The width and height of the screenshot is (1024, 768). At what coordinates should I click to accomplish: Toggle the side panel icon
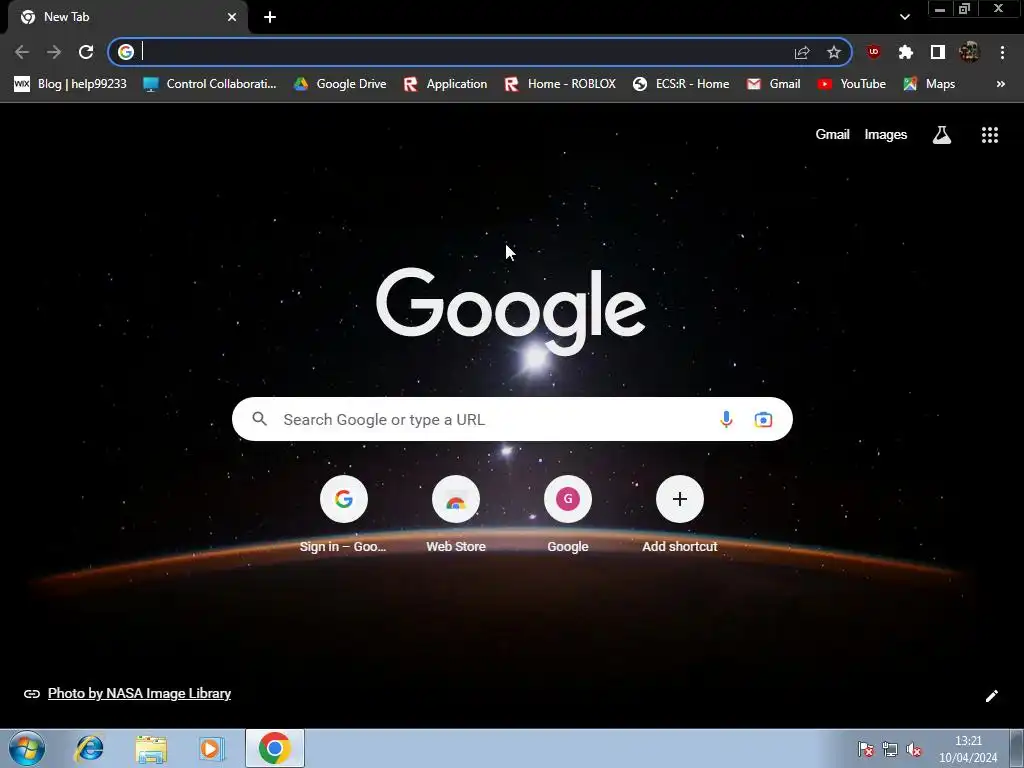click(937, 52)
